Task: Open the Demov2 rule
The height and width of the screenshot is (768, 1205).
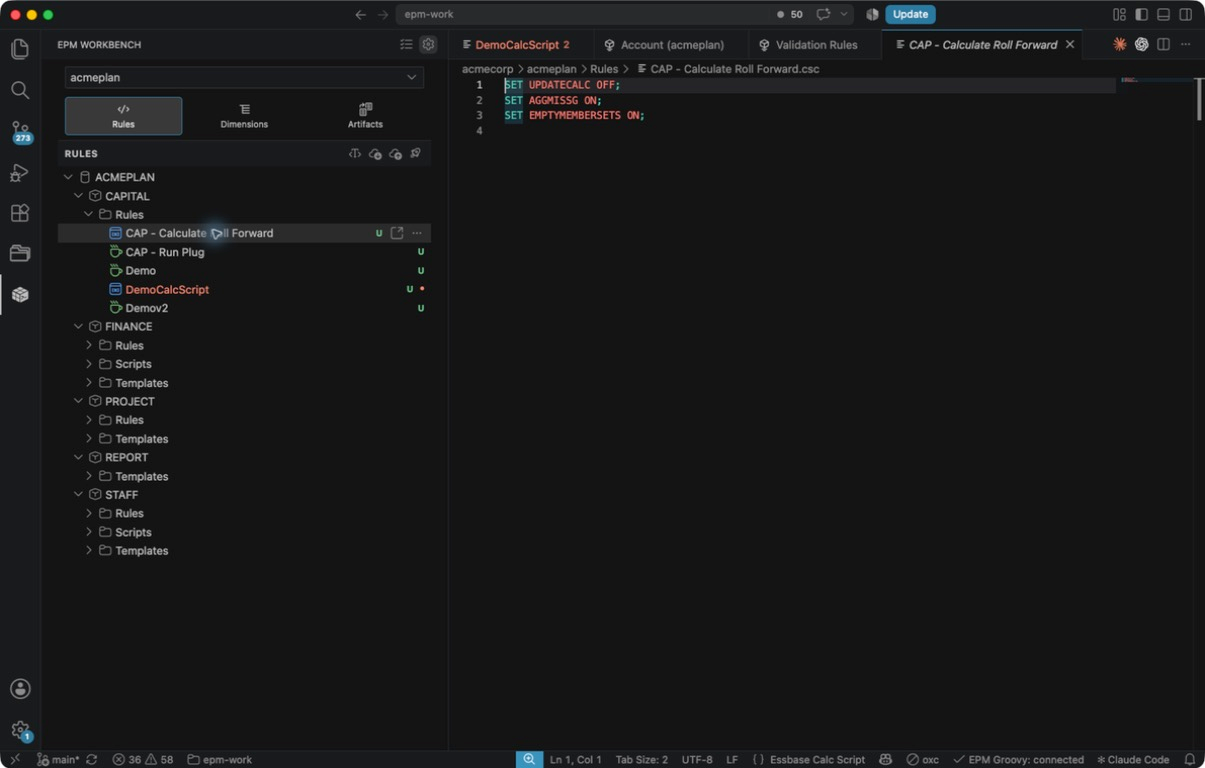Action: pyautogui.click(x=147, y=308)
